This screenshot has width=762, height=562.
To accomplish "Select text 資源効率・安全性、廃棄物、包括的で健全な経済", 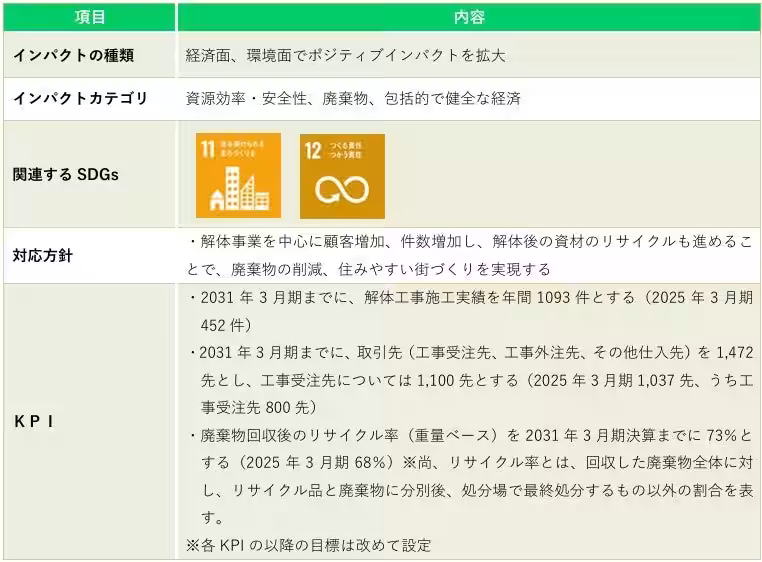I will coord(353,99).
